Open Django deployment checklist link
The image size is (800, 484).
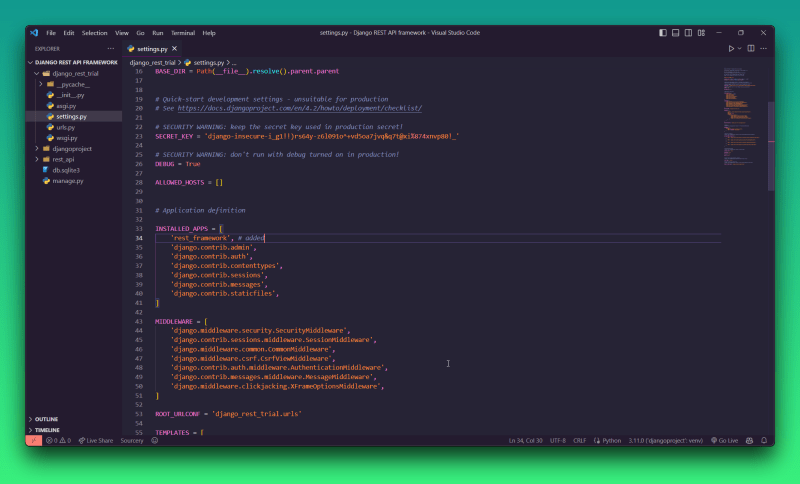click(x=299, y=108)
